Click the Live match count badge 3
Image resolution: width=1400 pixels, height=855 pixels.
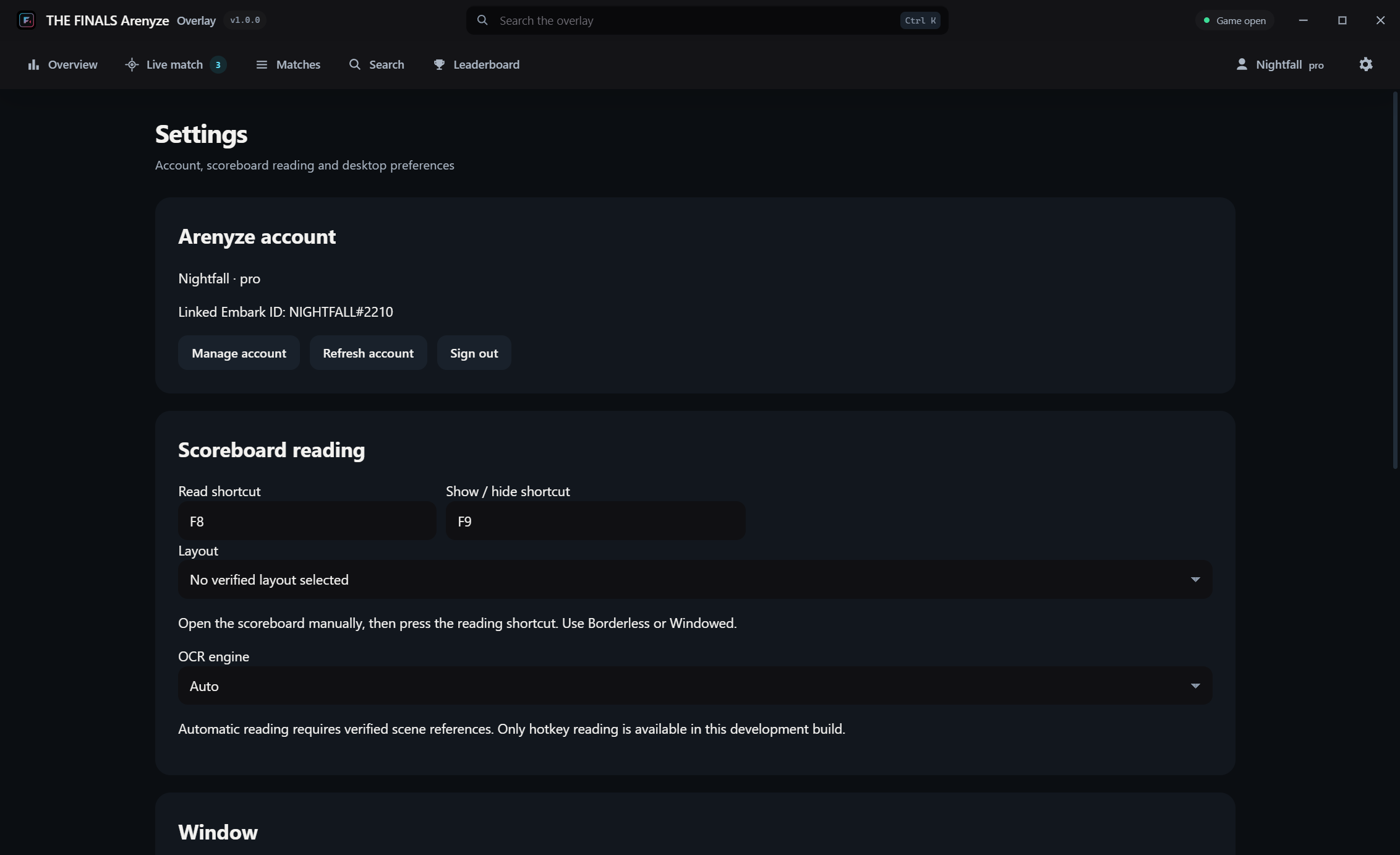218,64
